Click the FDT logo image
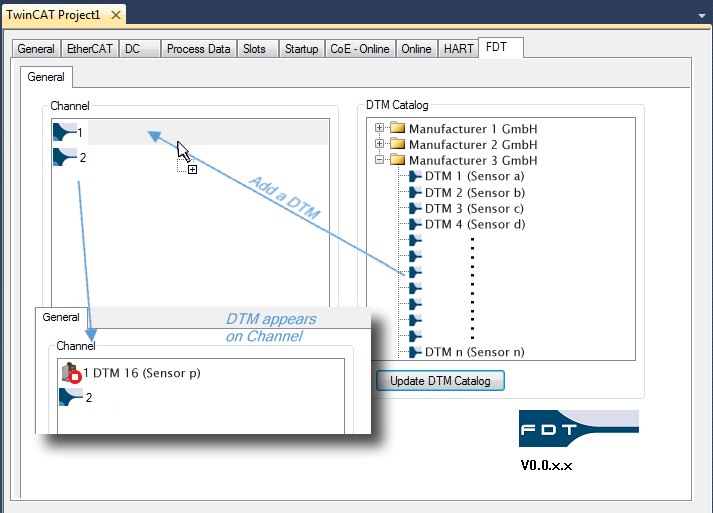 pyautogui.click(x=579, y=428)
